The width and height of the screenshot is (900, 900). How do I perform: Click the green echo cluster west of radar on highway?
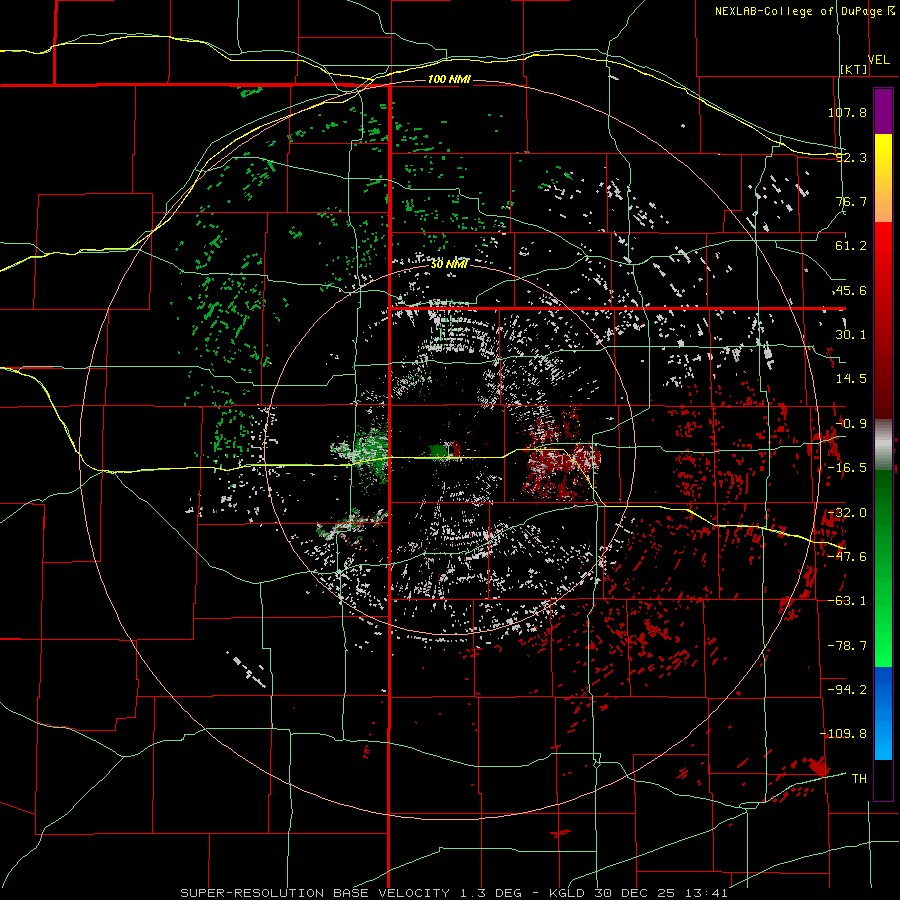370,453
